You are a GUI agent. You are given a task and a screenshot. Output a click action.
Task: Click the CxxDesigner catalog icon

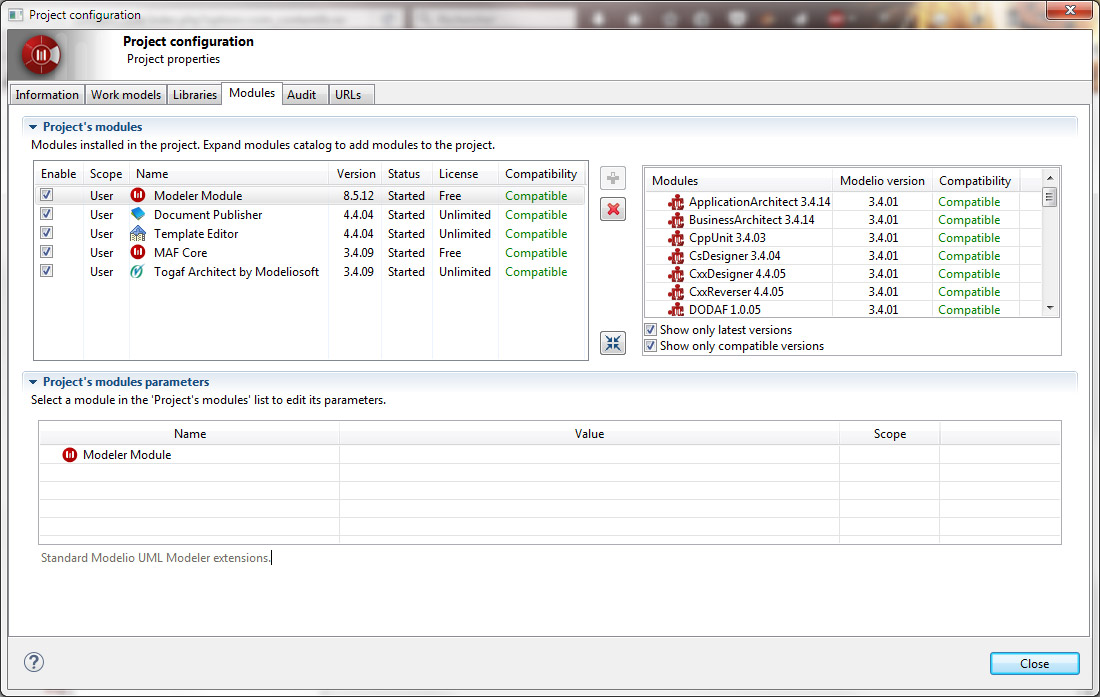[x=676, y=274]
